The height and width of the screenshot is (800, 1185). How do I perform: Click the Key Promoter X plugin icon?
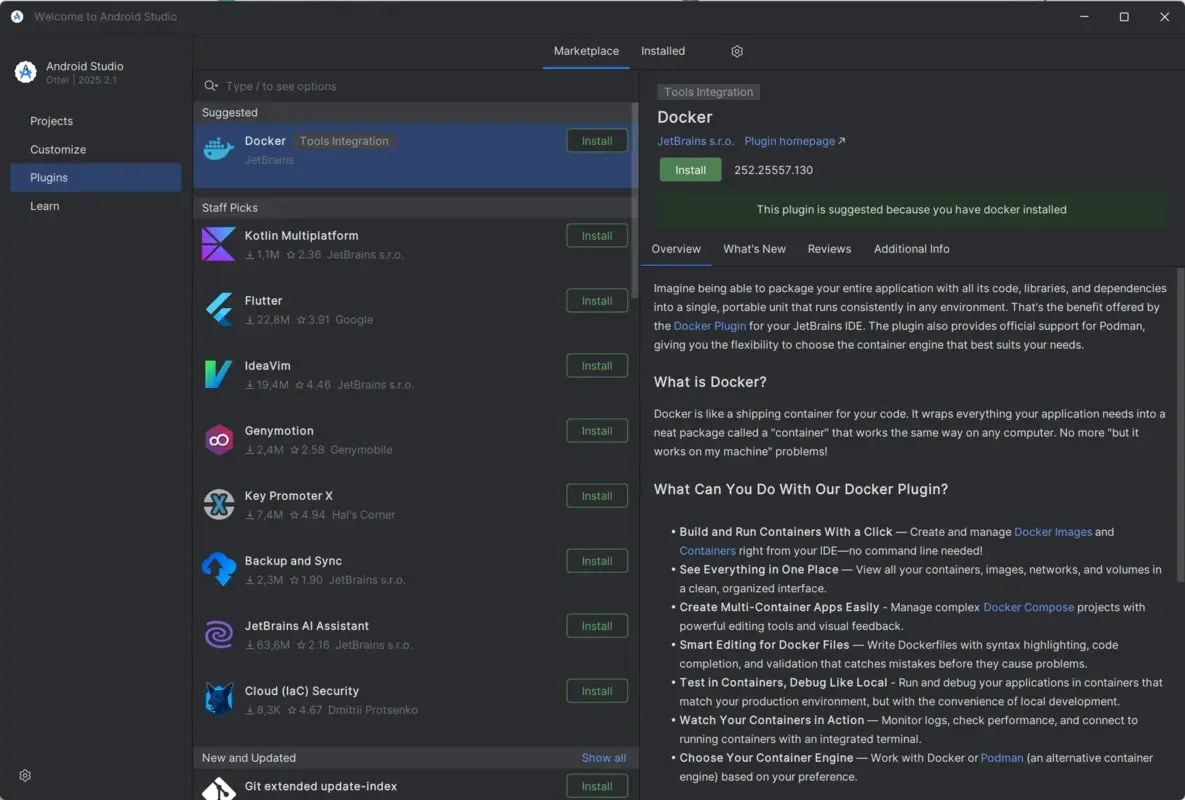click(218, 504)
